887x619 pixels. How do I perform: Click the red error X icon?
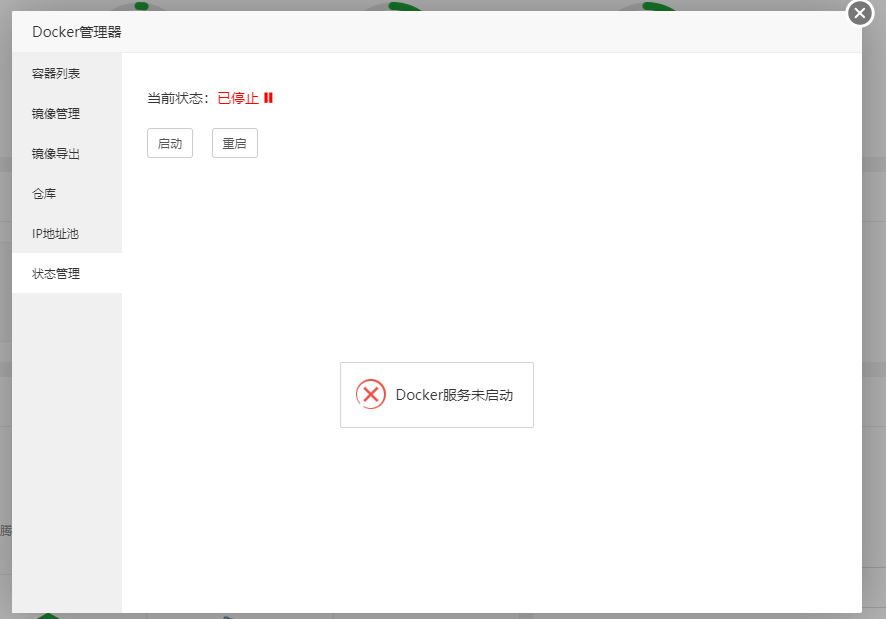(x=371, y=394)
